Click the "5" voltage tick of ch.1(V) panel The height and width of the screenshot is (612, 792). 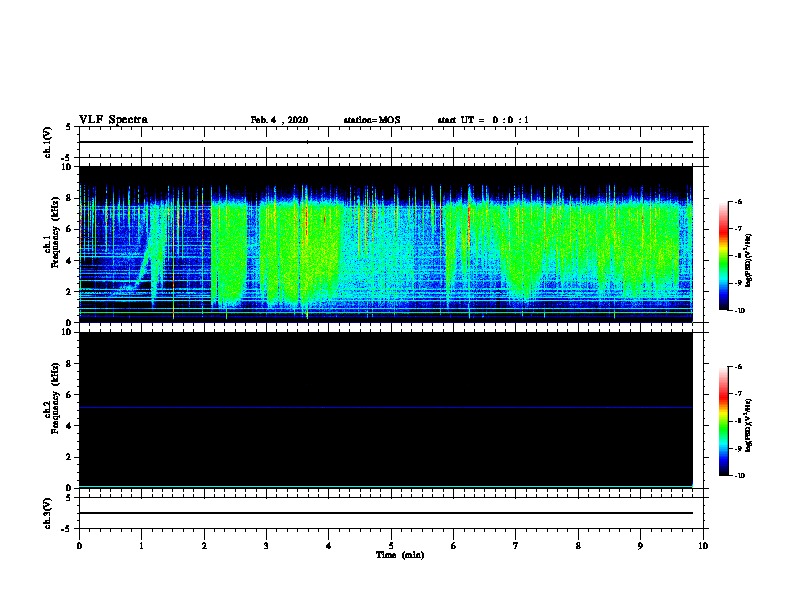point(69,127)
